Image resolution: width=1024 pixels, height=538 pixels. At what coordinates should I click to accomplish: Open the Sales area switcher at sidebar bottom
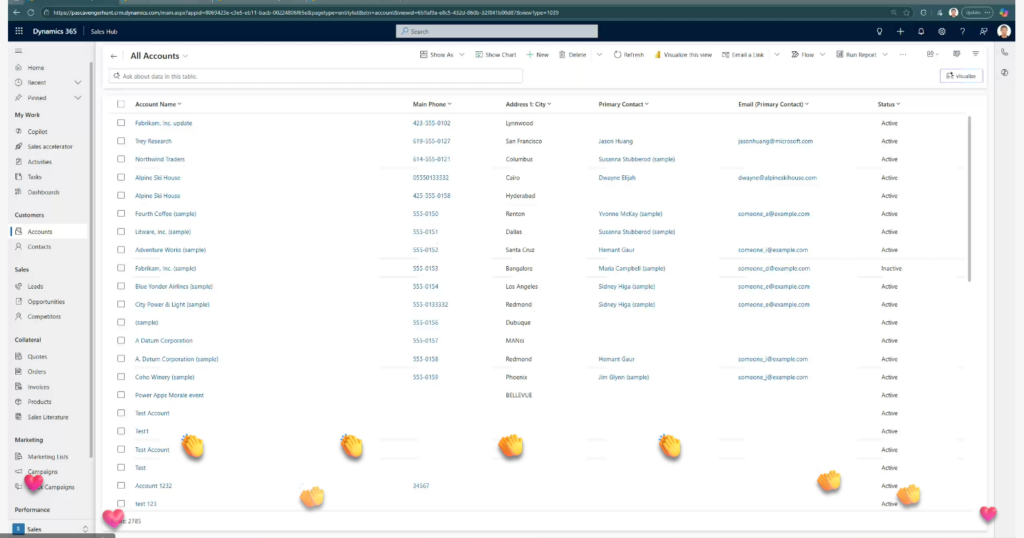(50, 529)
